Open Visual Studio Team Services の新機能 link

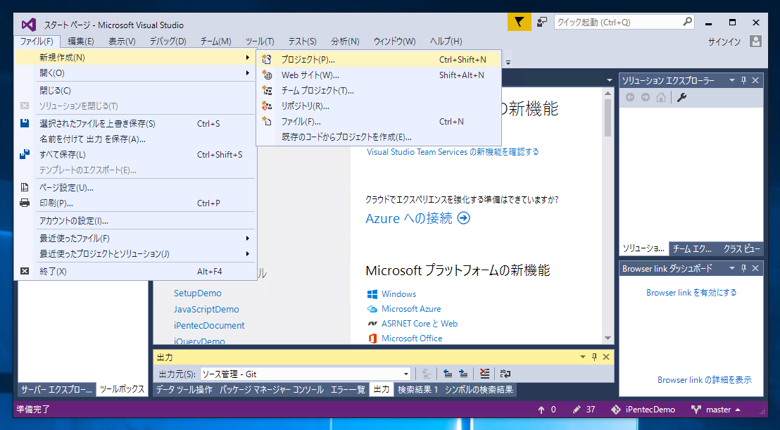coord(453,152)
